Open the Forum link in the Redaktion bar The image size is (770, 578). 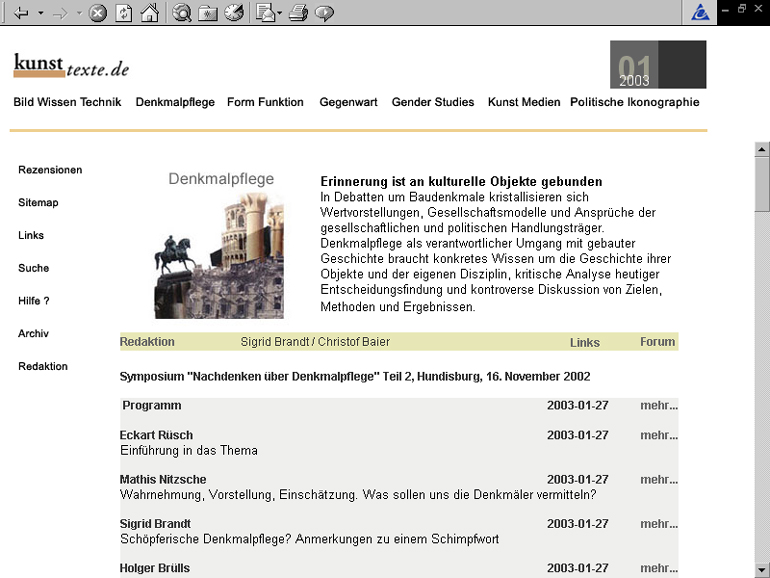click(x=657, y=342)
